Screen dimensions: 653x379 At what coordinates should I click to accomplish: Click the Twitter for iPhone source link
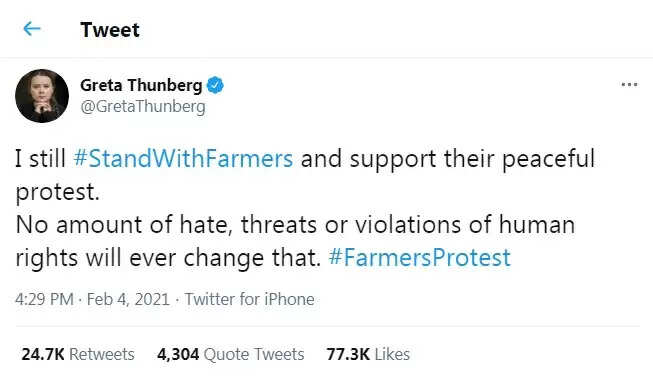(x=249, y=299)
